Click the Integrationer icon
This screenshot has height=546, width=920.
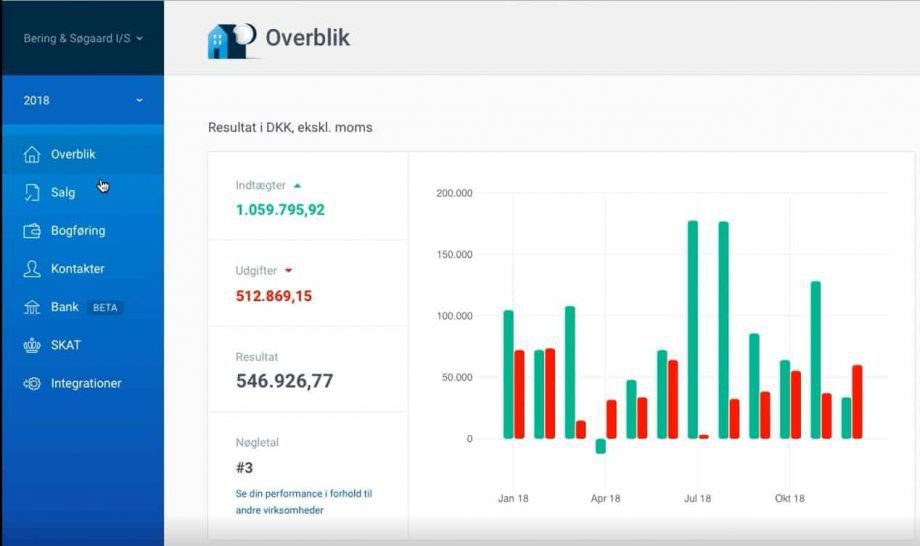click(32, 384)
